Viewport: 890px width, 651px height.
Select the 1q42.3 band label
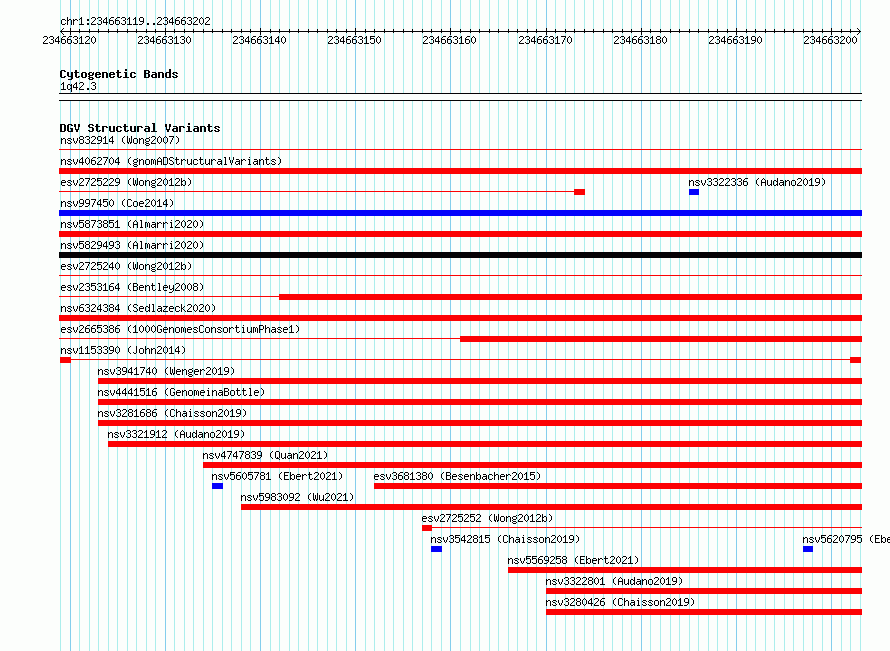78,86
